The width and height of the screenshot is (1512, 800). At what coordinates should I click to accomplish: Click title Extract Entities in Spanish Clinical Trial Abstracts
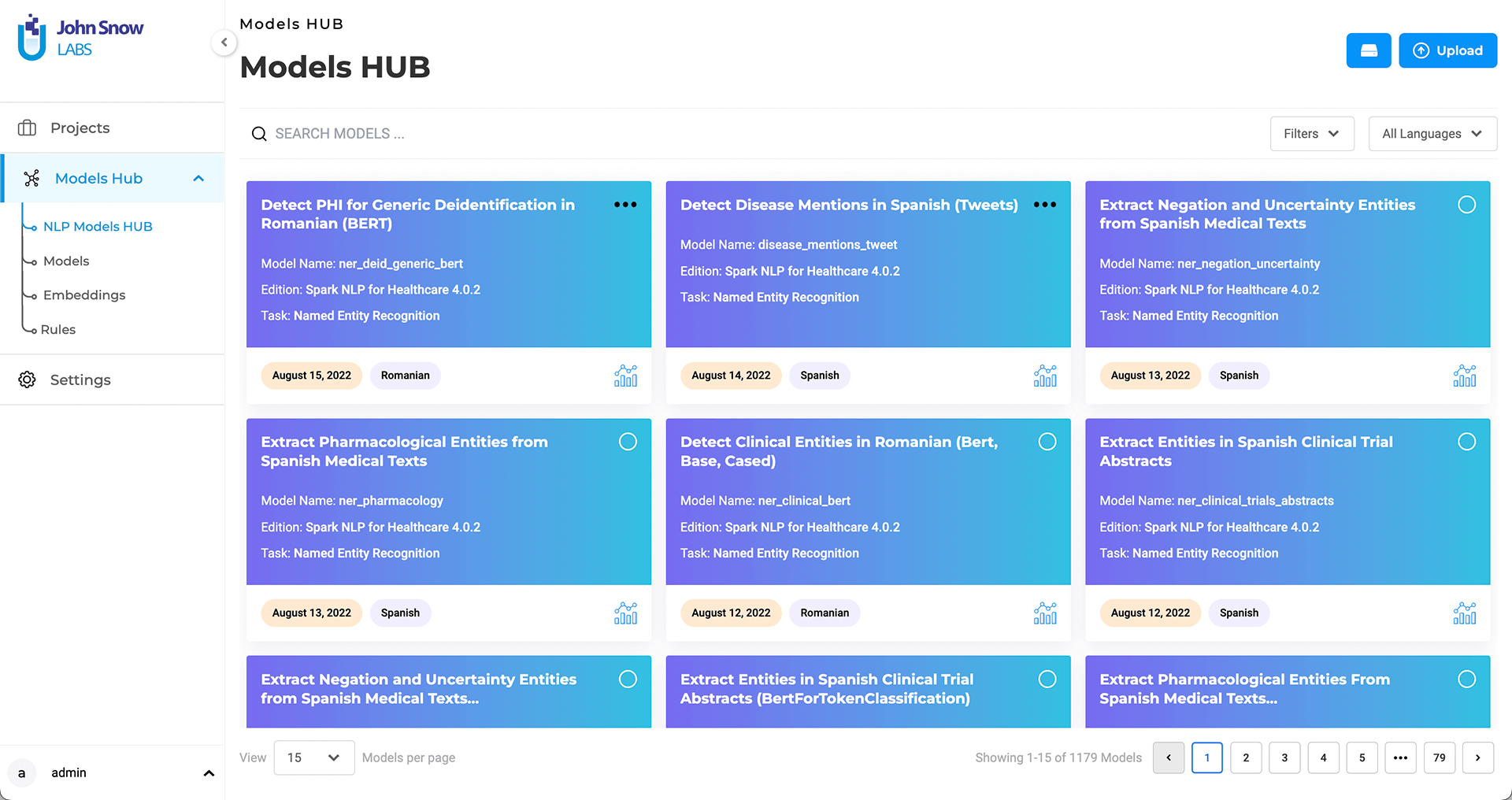1246,451
